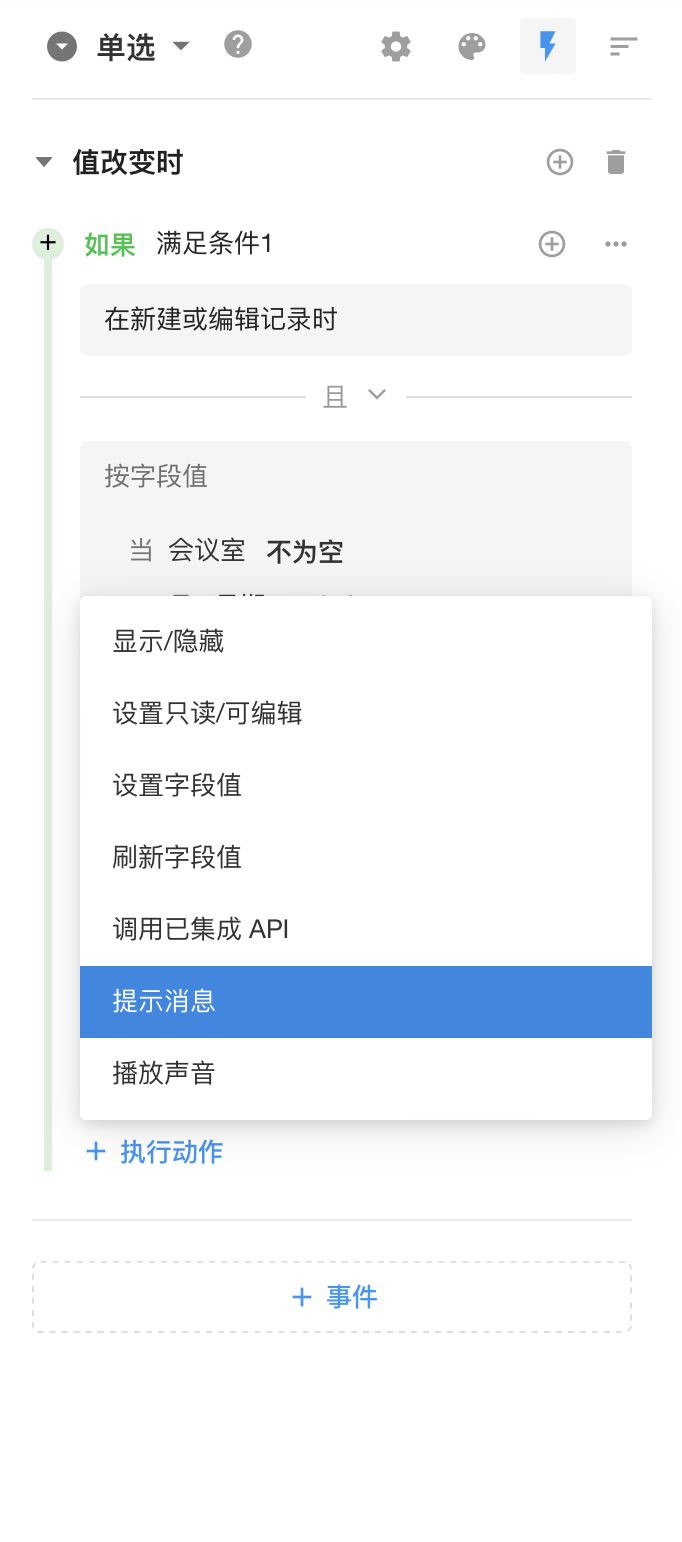The width and height of the screenshot is (682, 1542).
Task: Select 播放声音 from the action list
Action: (x=164, y=1074)
